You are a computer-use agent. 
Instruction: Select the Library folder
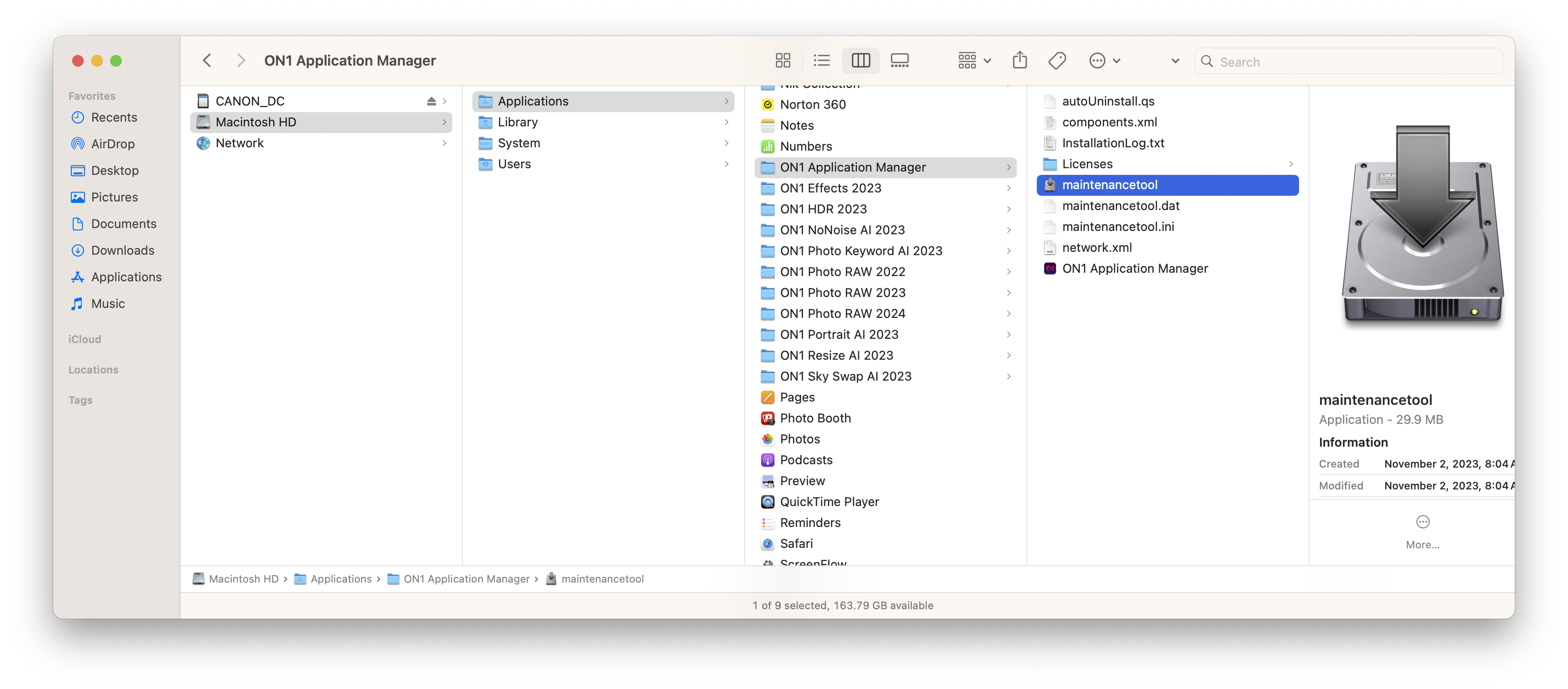[603, 122]
